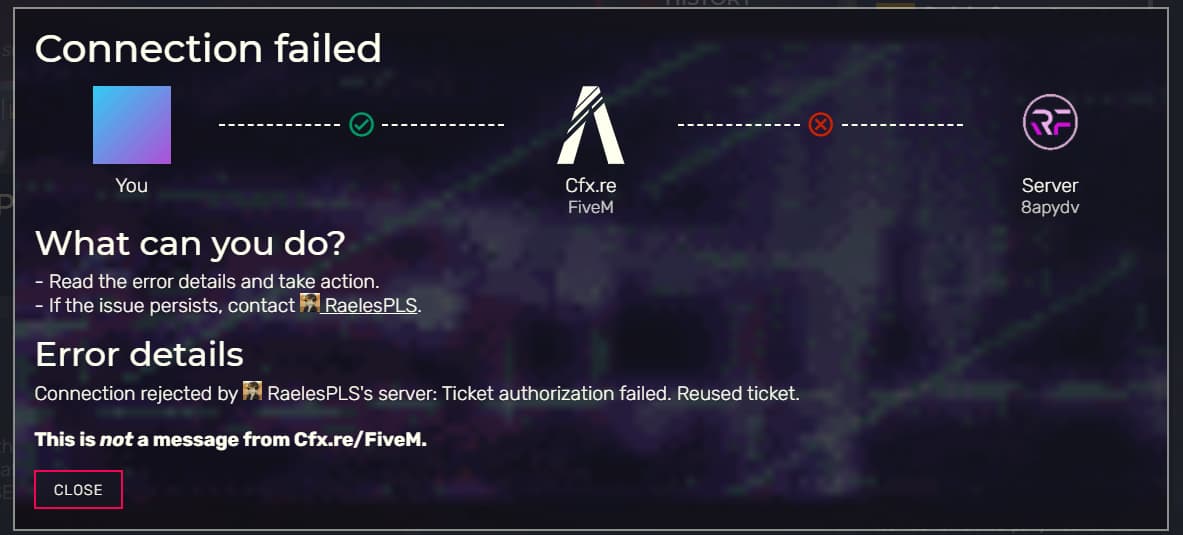The width and height of the screenshot is (1183, 535).
Task: Click the 'Reused ticket' error message text
Action: [x=737, y=393]
